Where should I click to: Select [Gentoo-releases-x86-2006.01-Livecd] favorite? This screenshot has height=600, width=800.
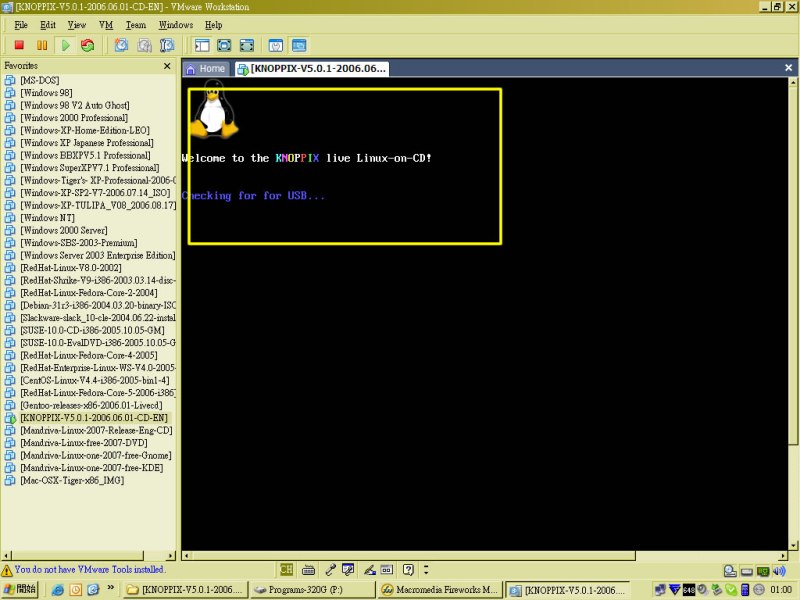(x=91, y=405)
